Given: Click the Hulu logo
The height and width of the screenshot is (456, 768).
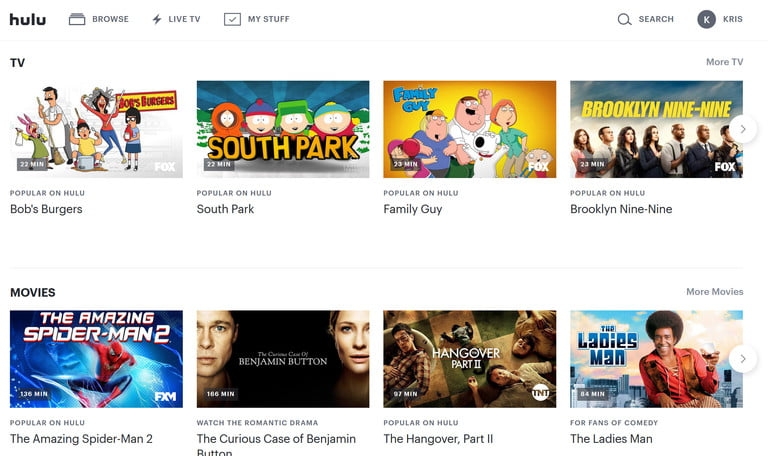Looking at the screenshot, I should 28,19.
